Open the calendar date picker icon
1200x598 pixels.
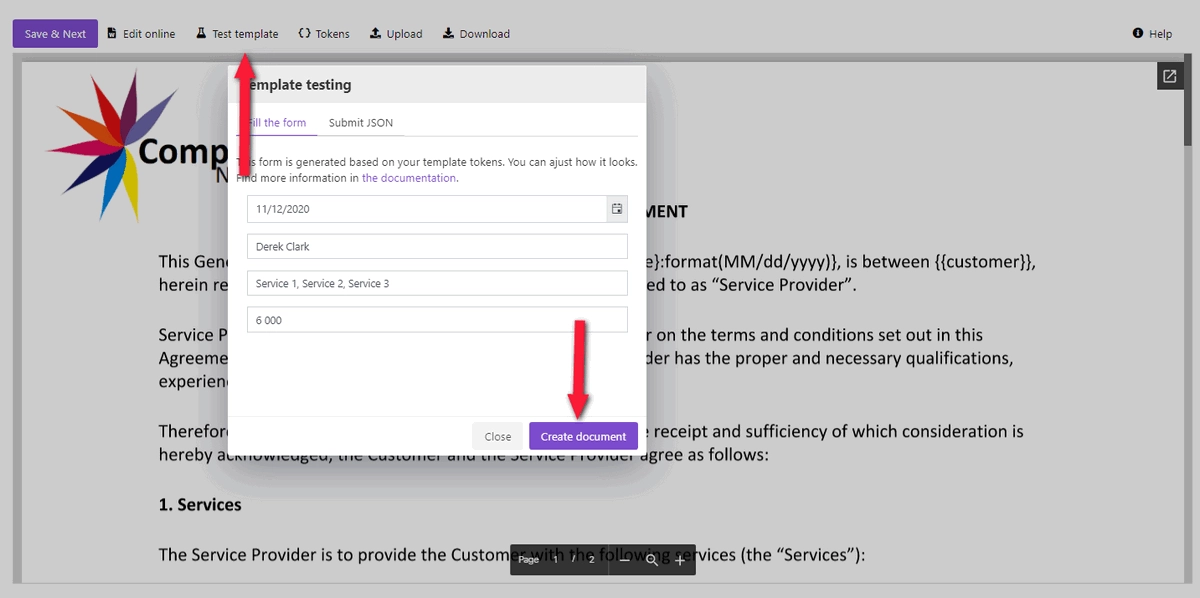[x=617, y=209]
